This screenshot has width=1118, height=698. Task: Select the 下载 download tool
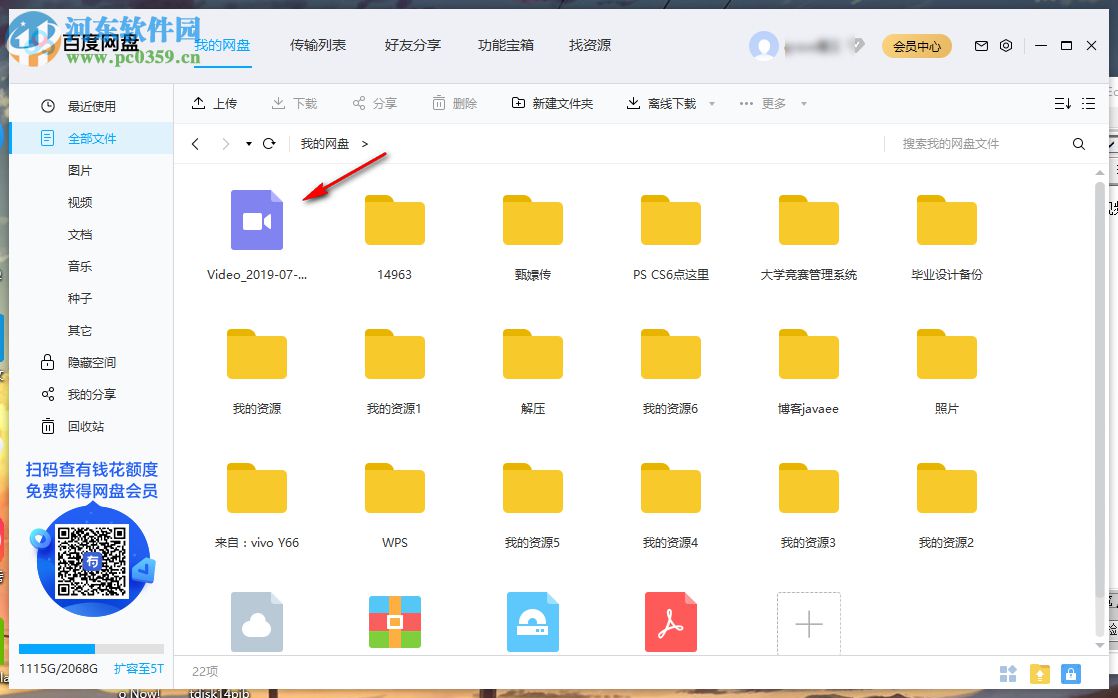(293, 103)
